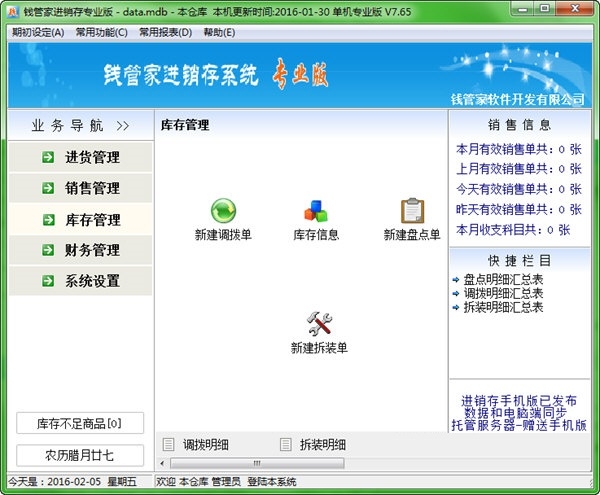Click the 本月收支科目共 line
600x495 pixels.
coord(513,230)
